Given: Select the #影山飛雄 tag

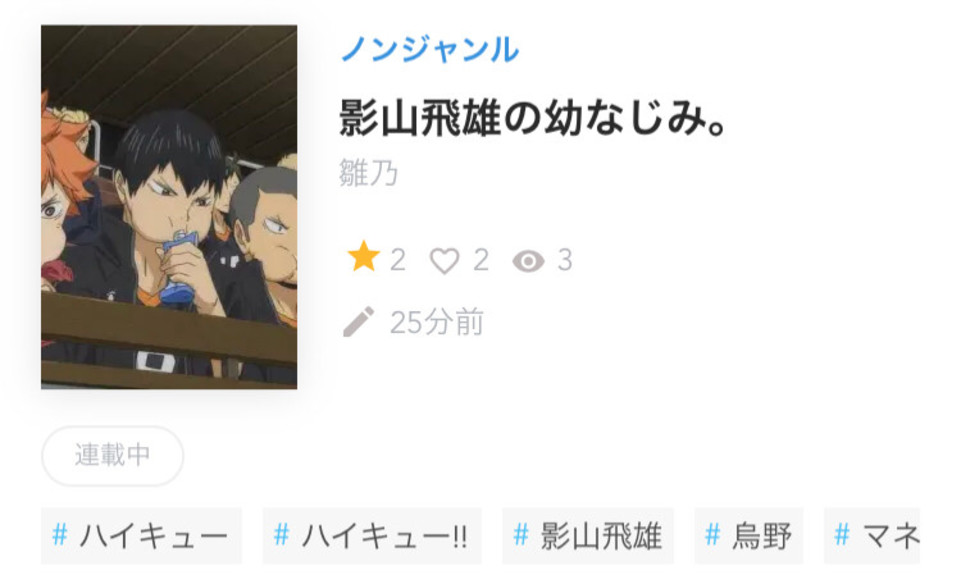Looking at the screenshot, I should (588, 536).
